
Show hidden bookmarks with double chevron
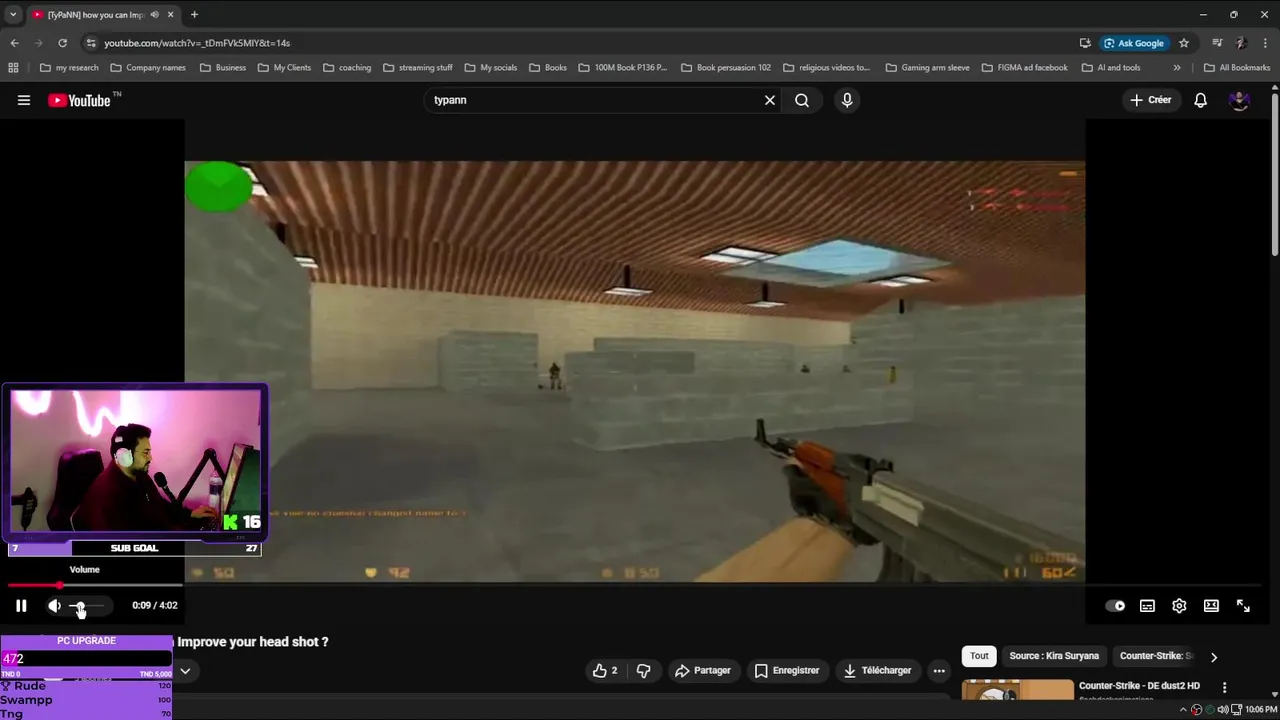1177,68
